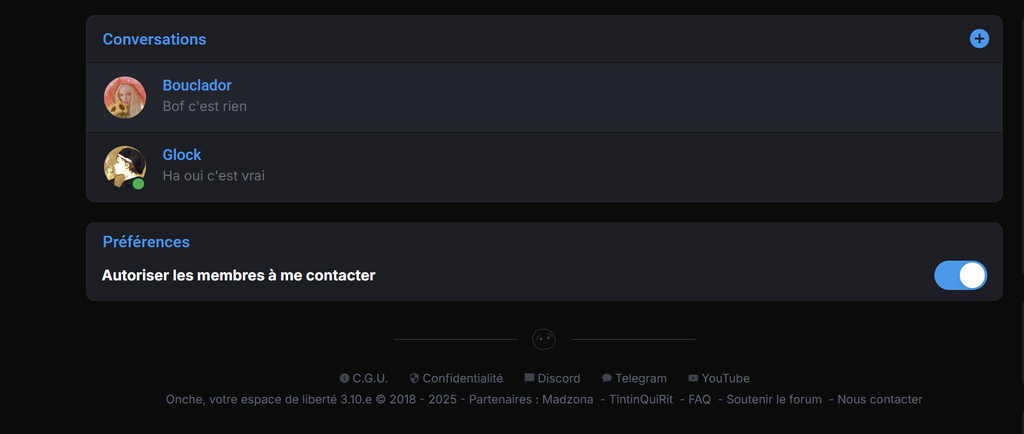Disable Autoriser les membres à me contacter
Image resolution: width=1024 pixels, height=434 pixels.
click(960, 275)
